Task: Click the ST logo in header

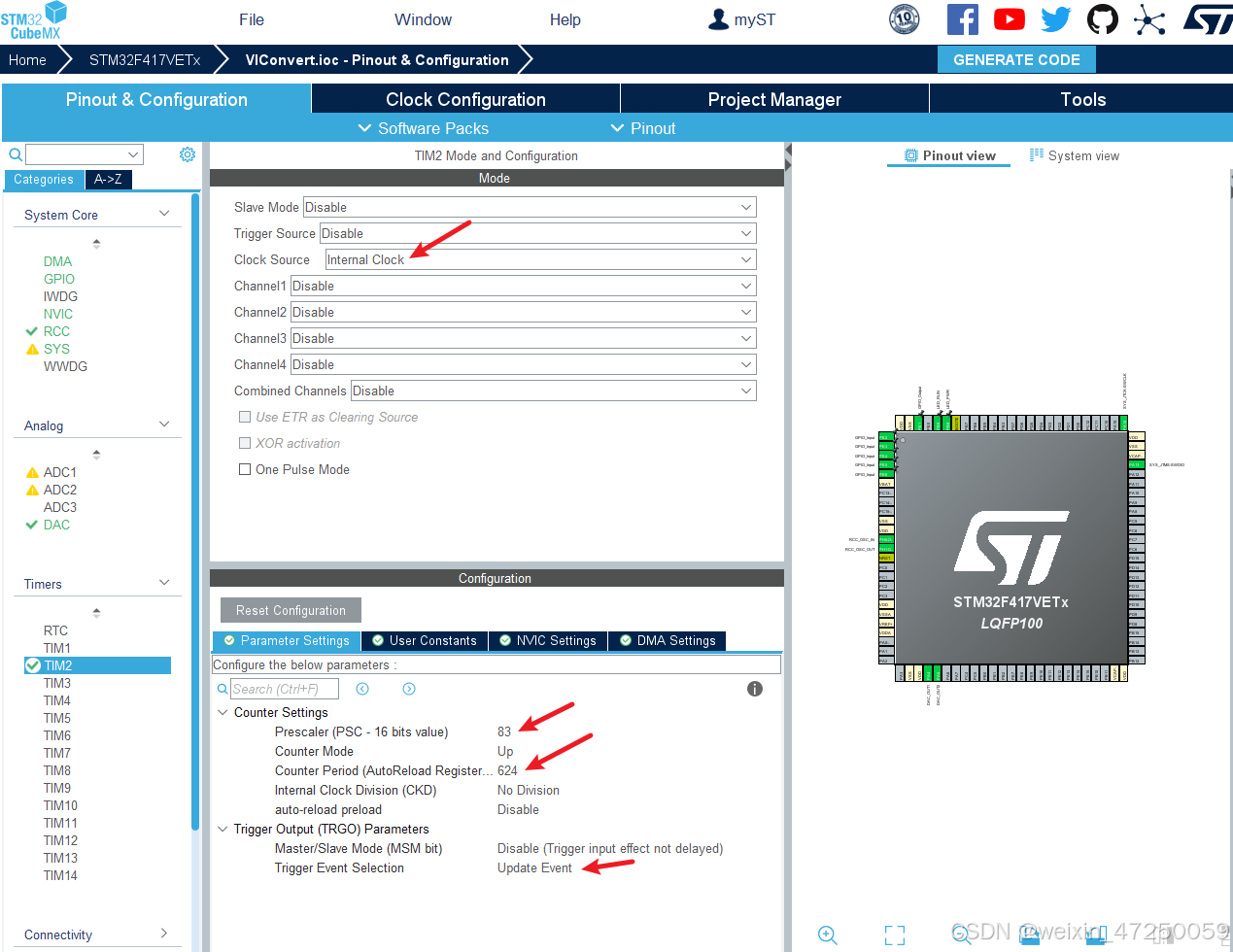Action: coord(1208,19)
